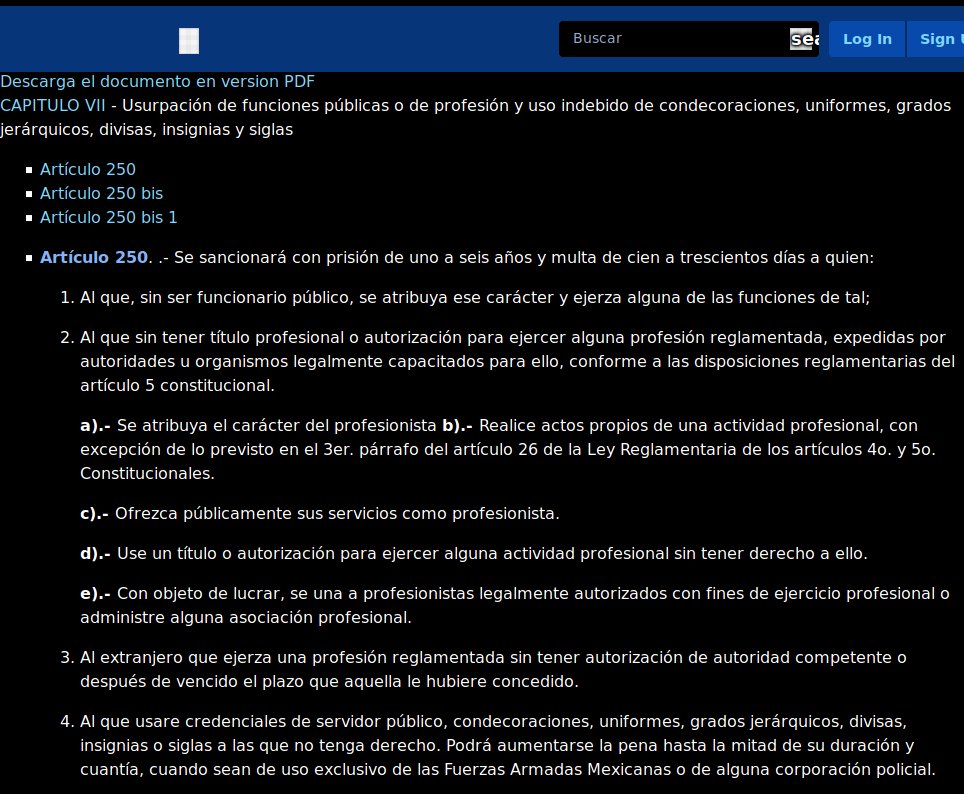Click item 3 'Al extranjero que ejerza una profesión'
Viewport: 964px width, 794px height.
pos(493,669)
